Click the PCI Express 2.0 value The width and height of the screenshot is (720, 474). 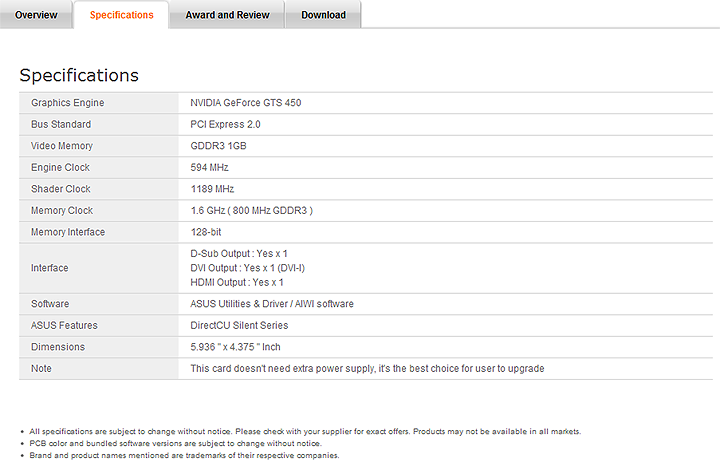(225, 125)
